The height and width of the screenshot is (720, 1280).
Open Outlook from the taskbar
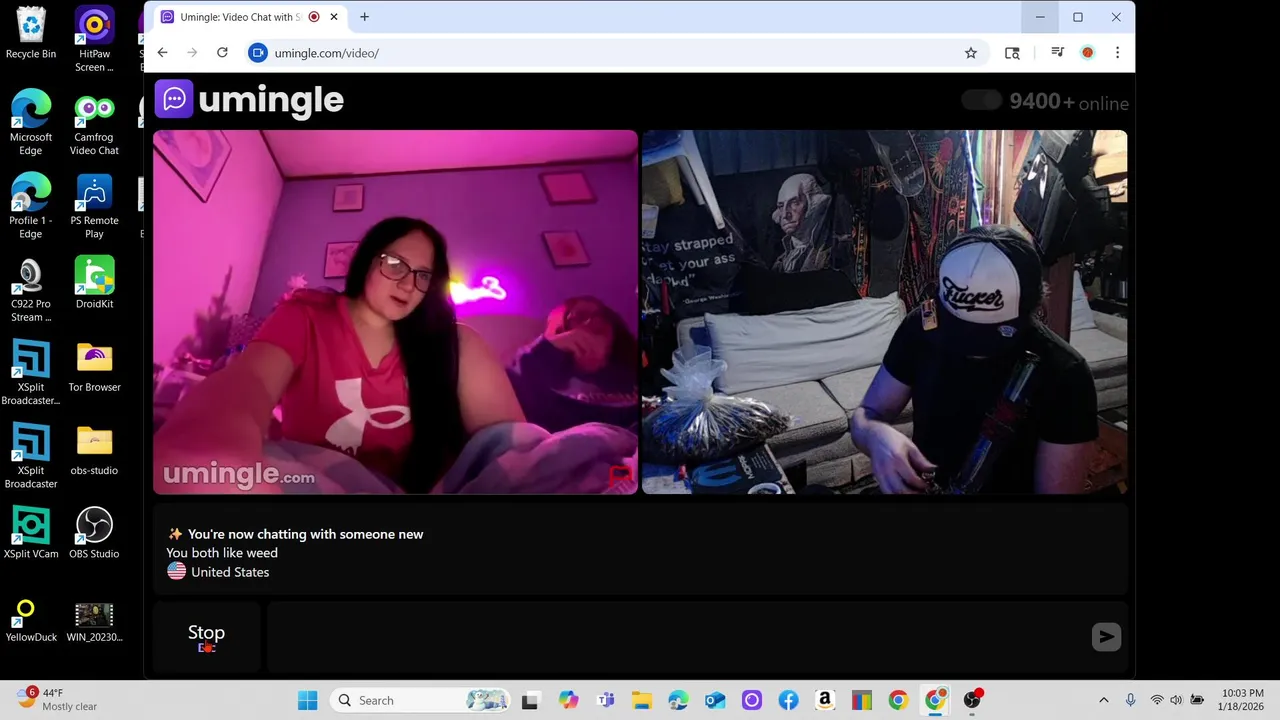[x=715, y=700]
